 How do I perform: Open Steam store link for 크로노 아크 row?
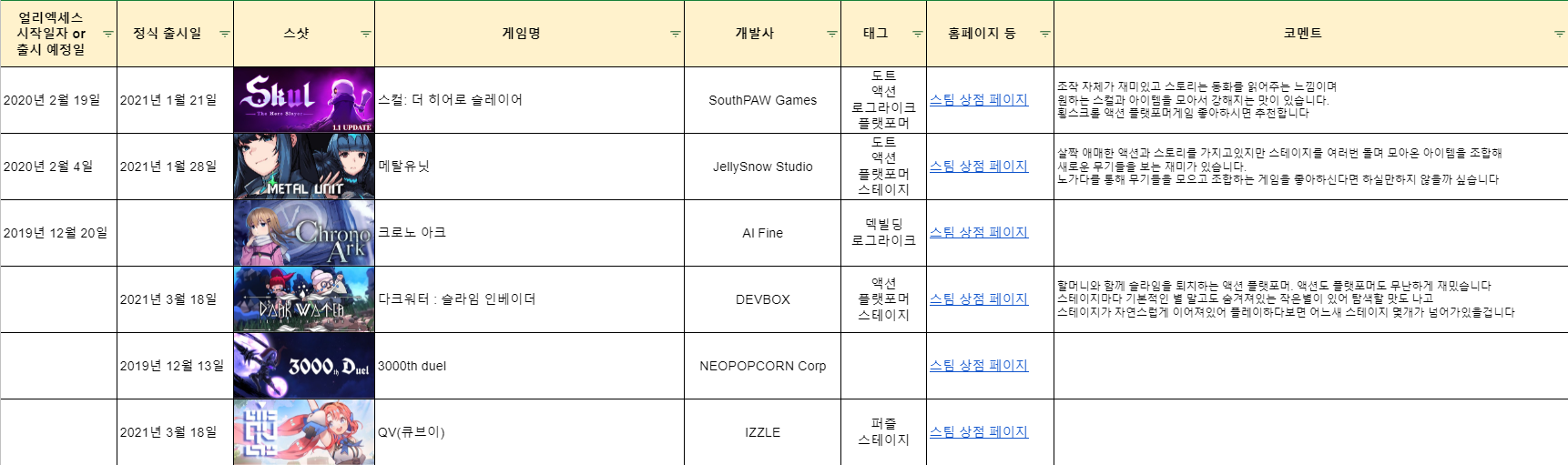tap(979, 233)
